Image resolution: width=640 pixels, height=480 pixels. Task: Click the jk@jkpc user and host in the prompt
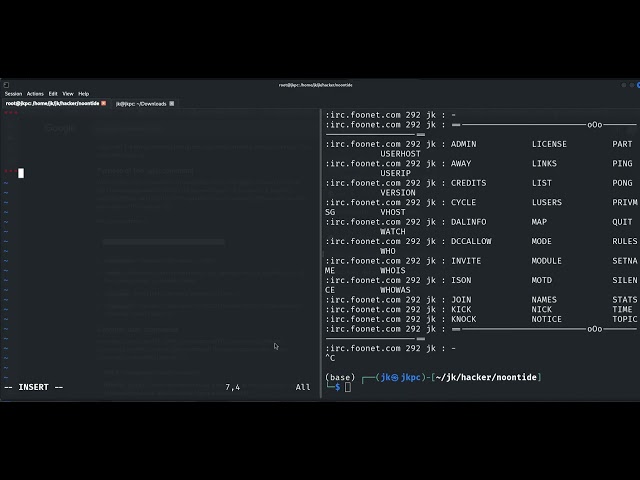click(x=401, y=378)
